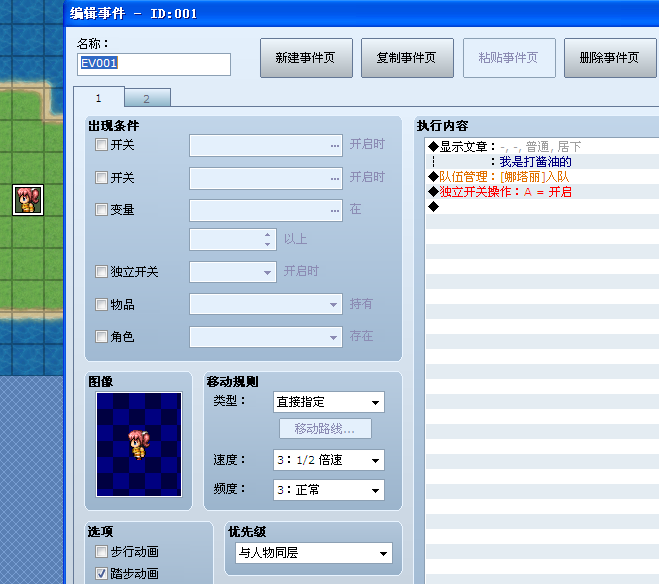Image resolution: width=659 pixels, height=584 pixels.
Task: Toggle the 步行动画 option checkbox
Action: [x=101, y=552]
